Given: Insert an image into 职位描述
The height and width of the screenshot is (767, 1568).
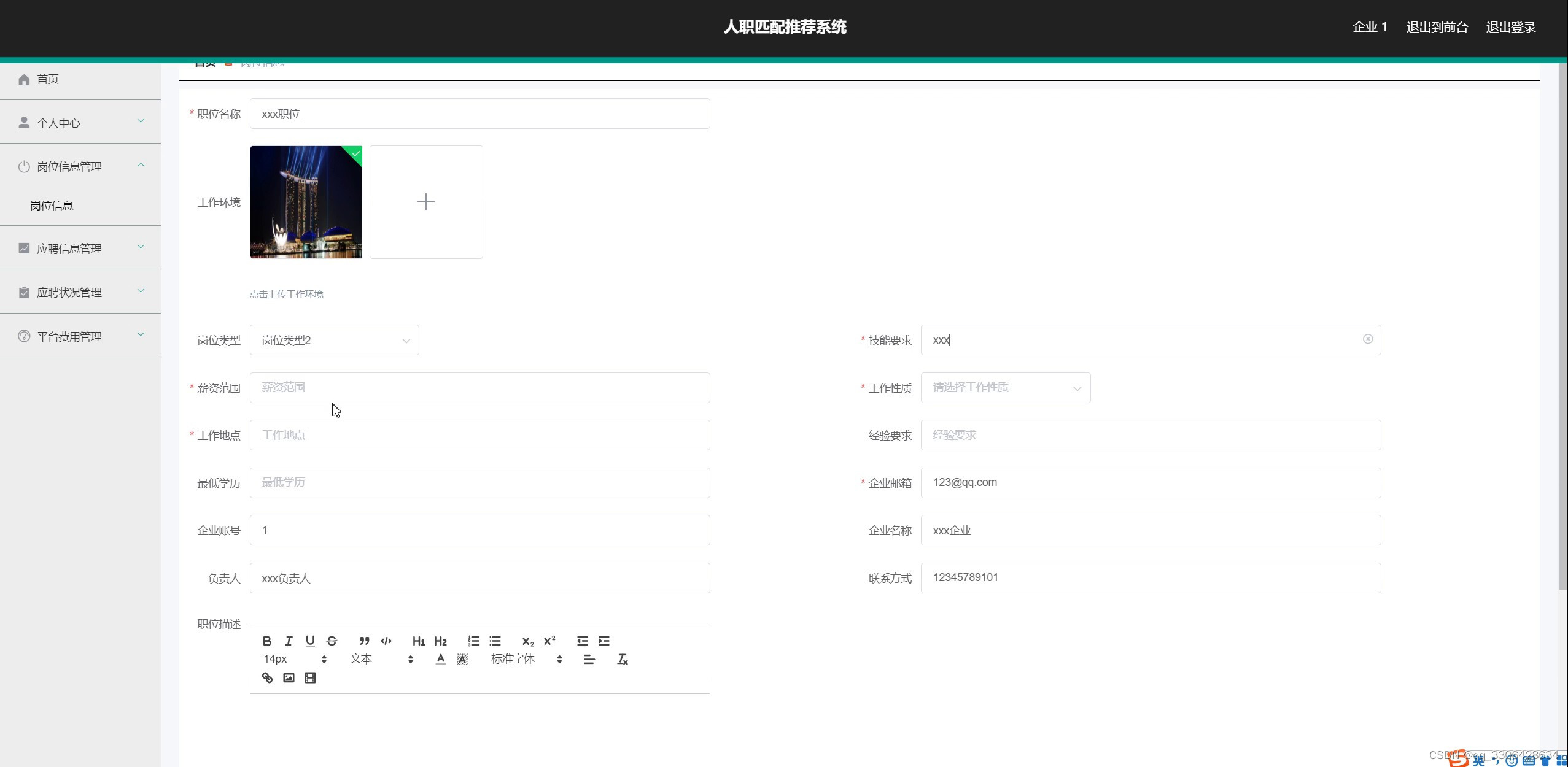Looking at the screenshot, I should point(289,677).
